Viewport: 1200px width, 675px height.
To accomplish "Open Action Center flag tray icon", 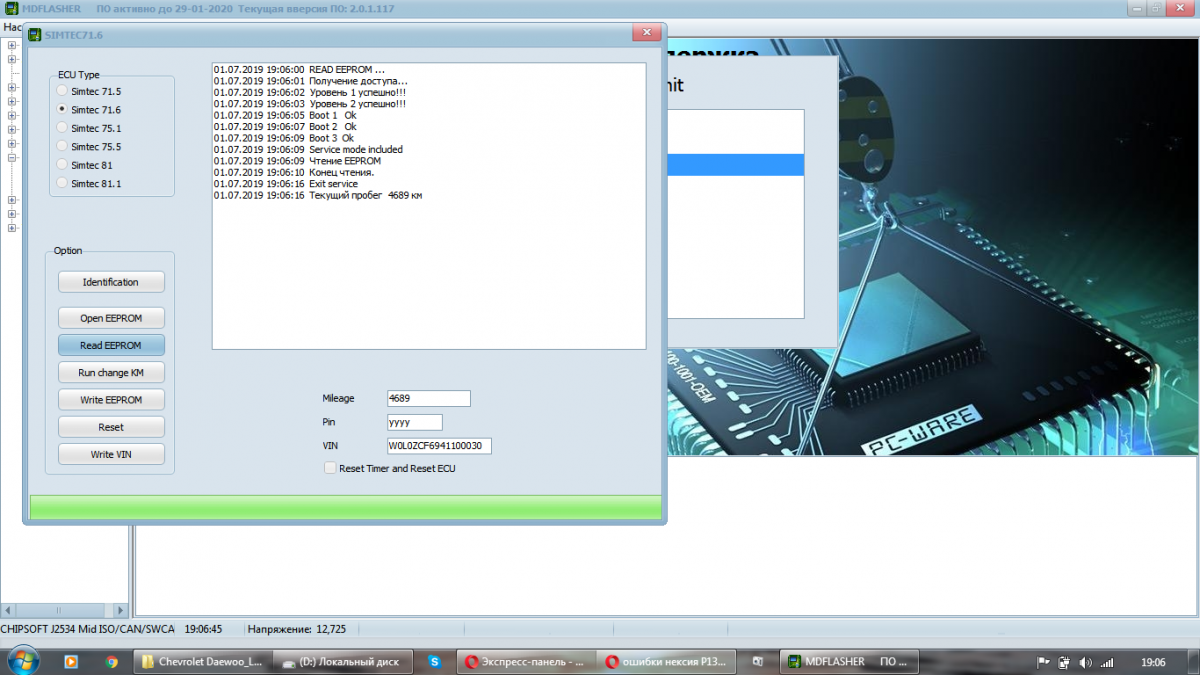I will pyautogui.click(x=1042, y=662).
